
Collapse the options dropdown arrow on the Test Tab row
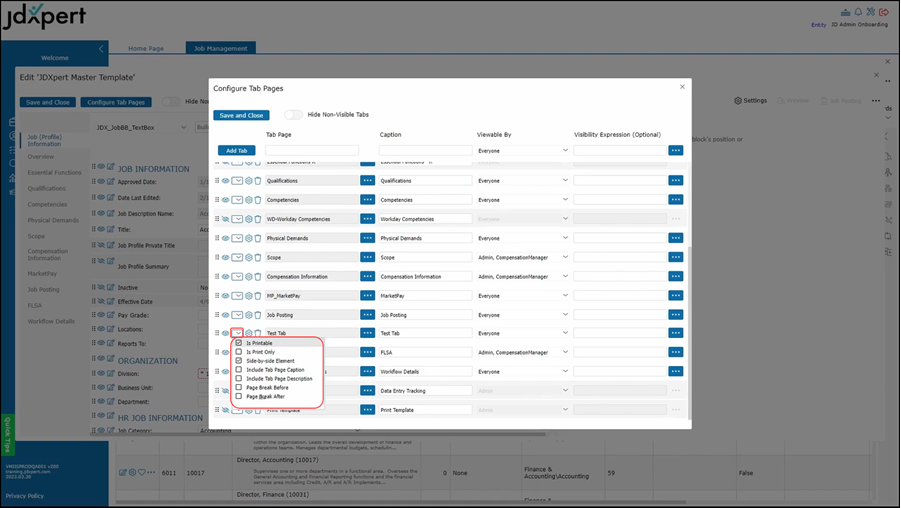click(x=238, y=334)
